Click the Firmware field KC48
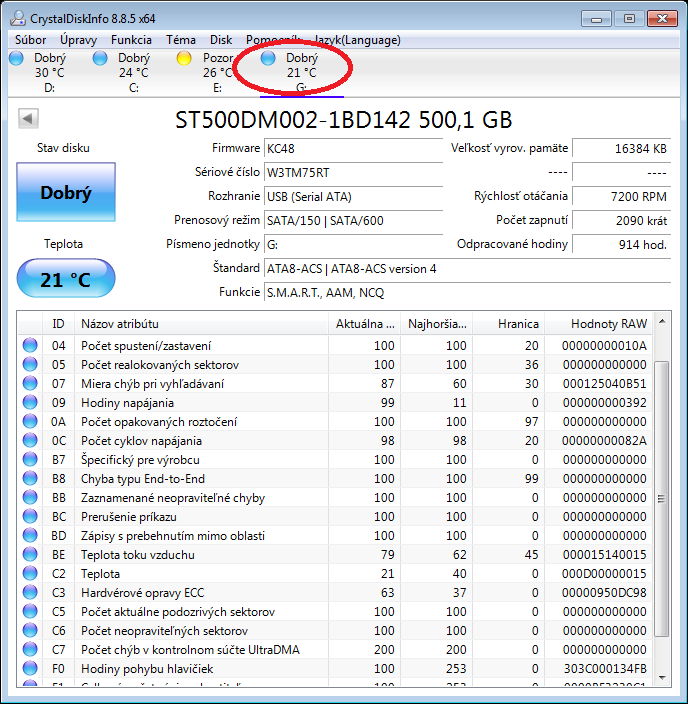 353,149
